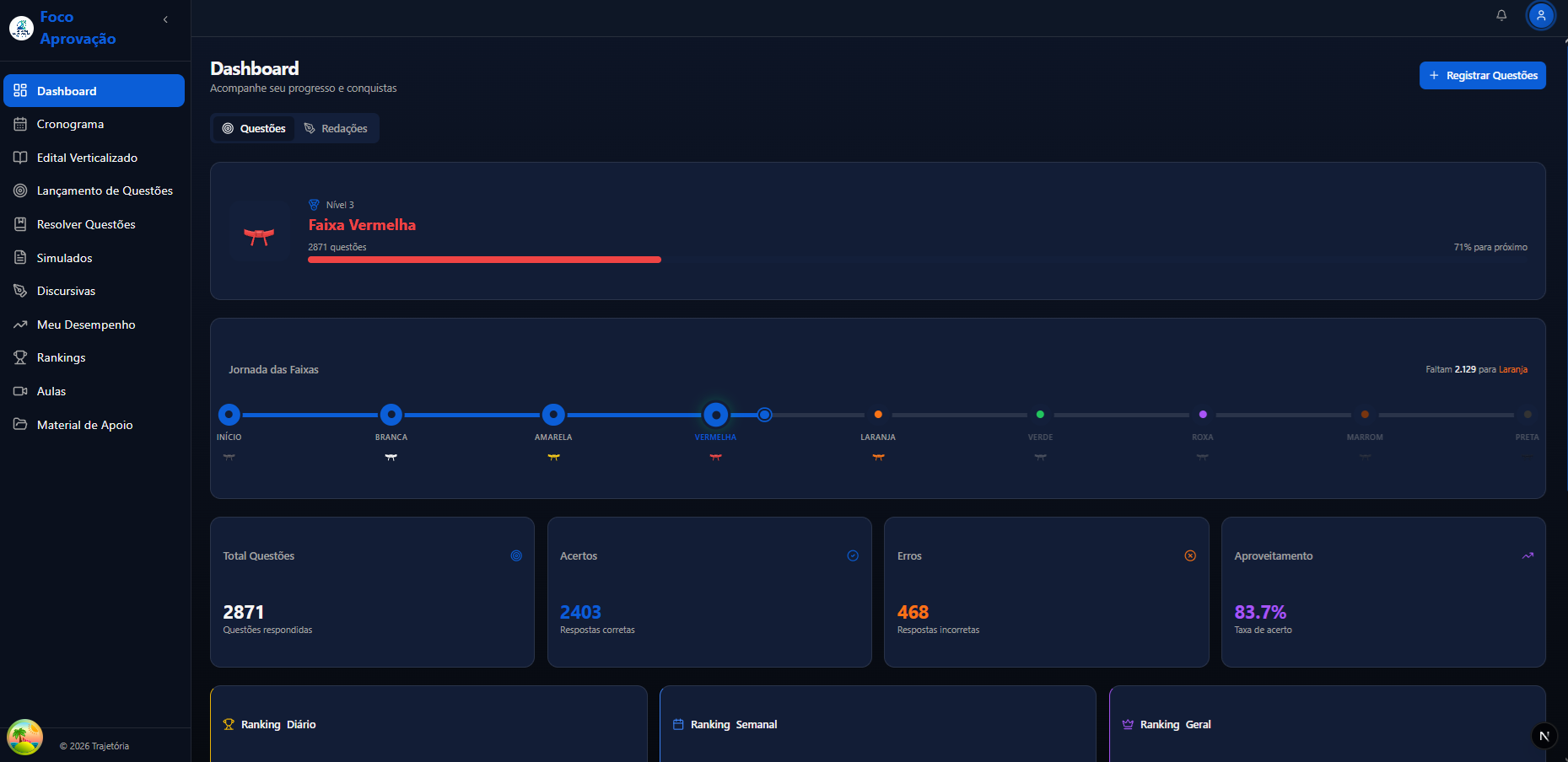This screenshot has width=1568, height=762.
Task: Click the Material de Apoio folder icon
Action: (20, 424)
